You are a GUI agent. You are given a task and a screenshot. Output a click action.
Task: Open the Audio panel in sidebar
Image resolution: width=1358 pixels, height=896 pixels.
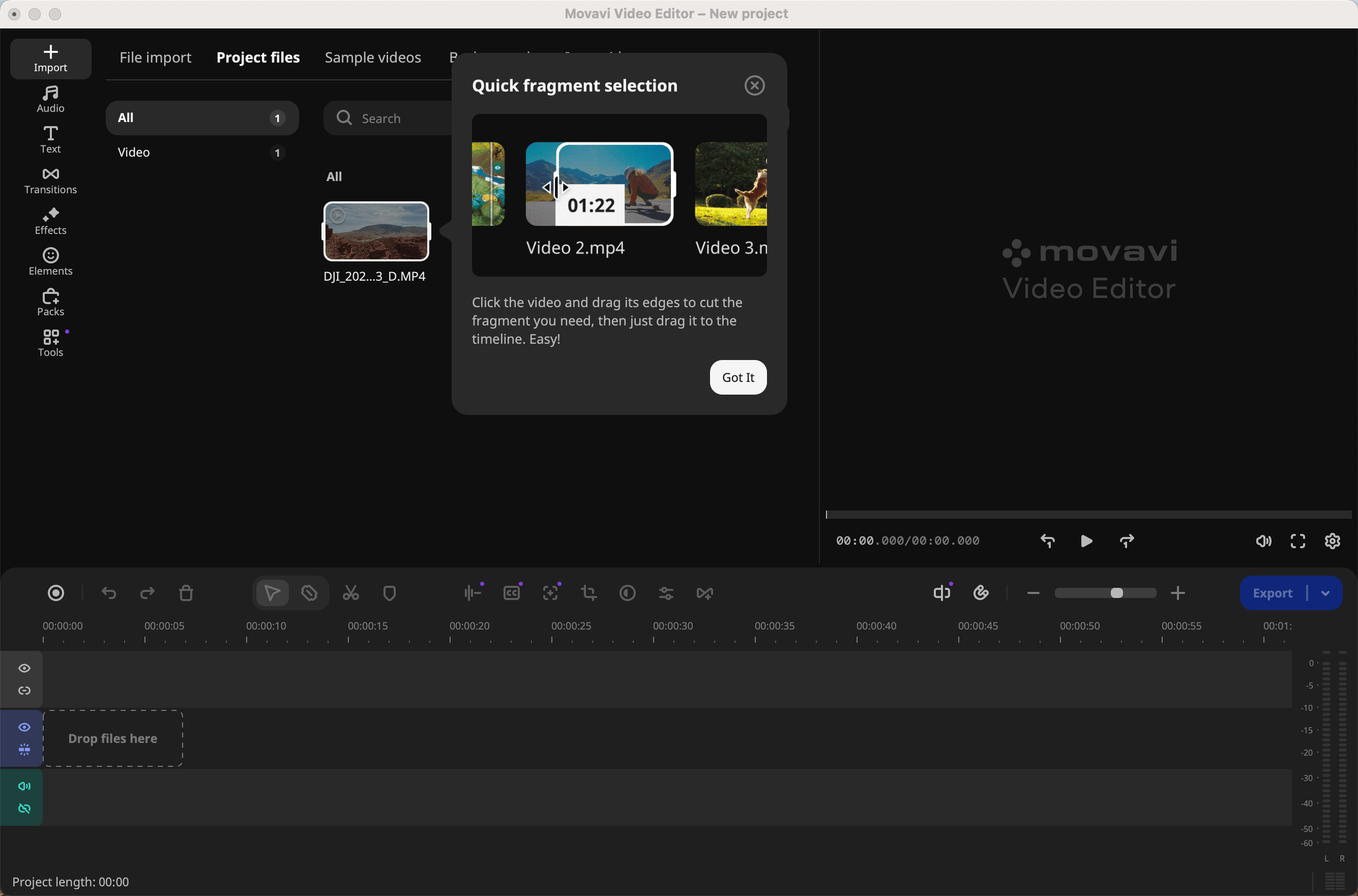(50, 100)
